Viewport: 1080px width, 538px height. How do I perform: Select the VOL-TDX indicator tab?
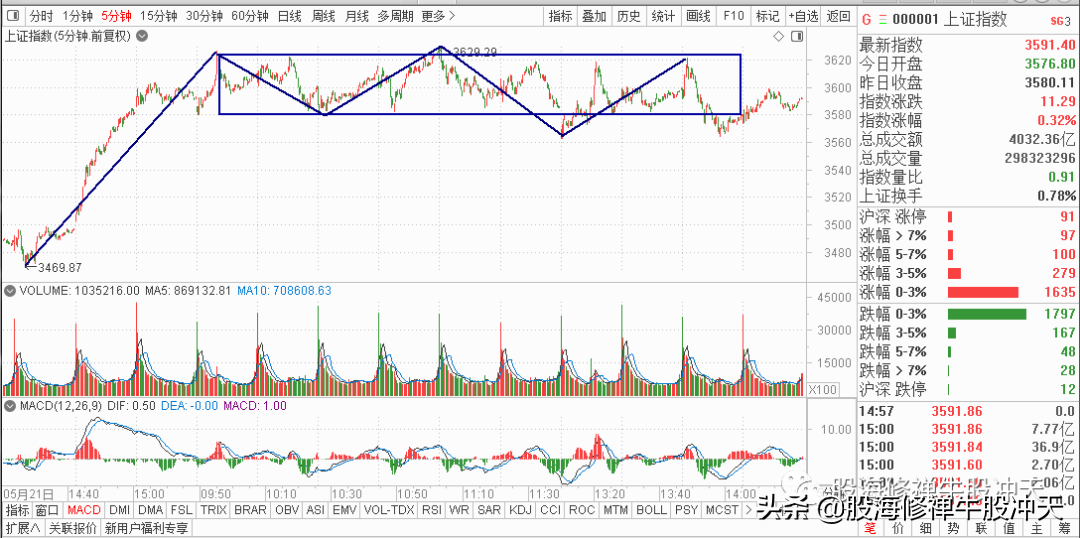(389, 510)
